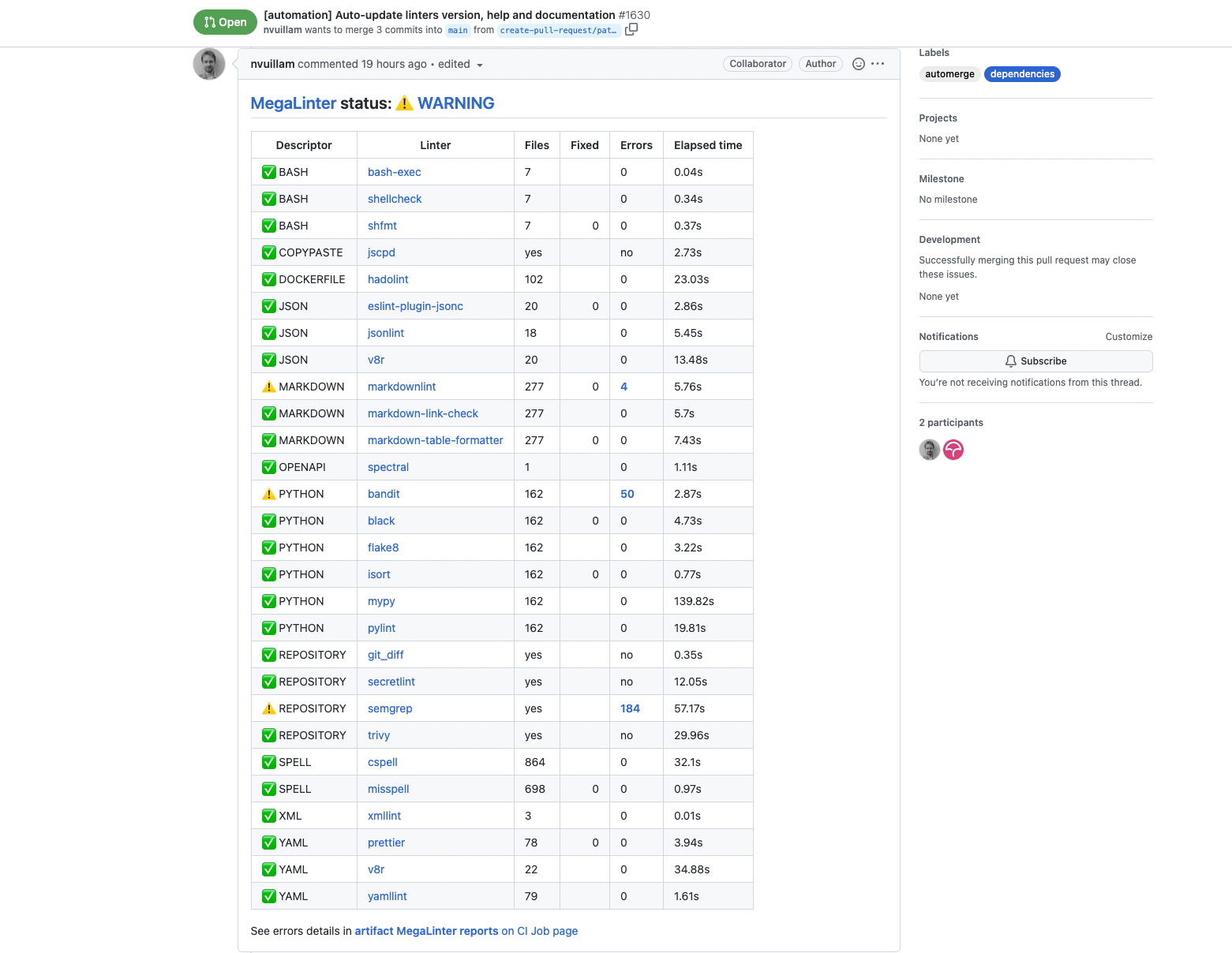Click the bell icon inside Subscribe
The image size is (1232, 953).
tap(1011, 361)
